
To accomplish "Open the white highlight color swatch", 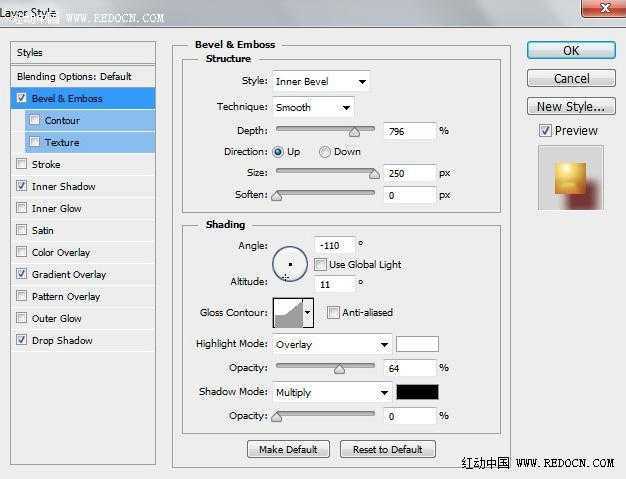I will coord(417,344).
